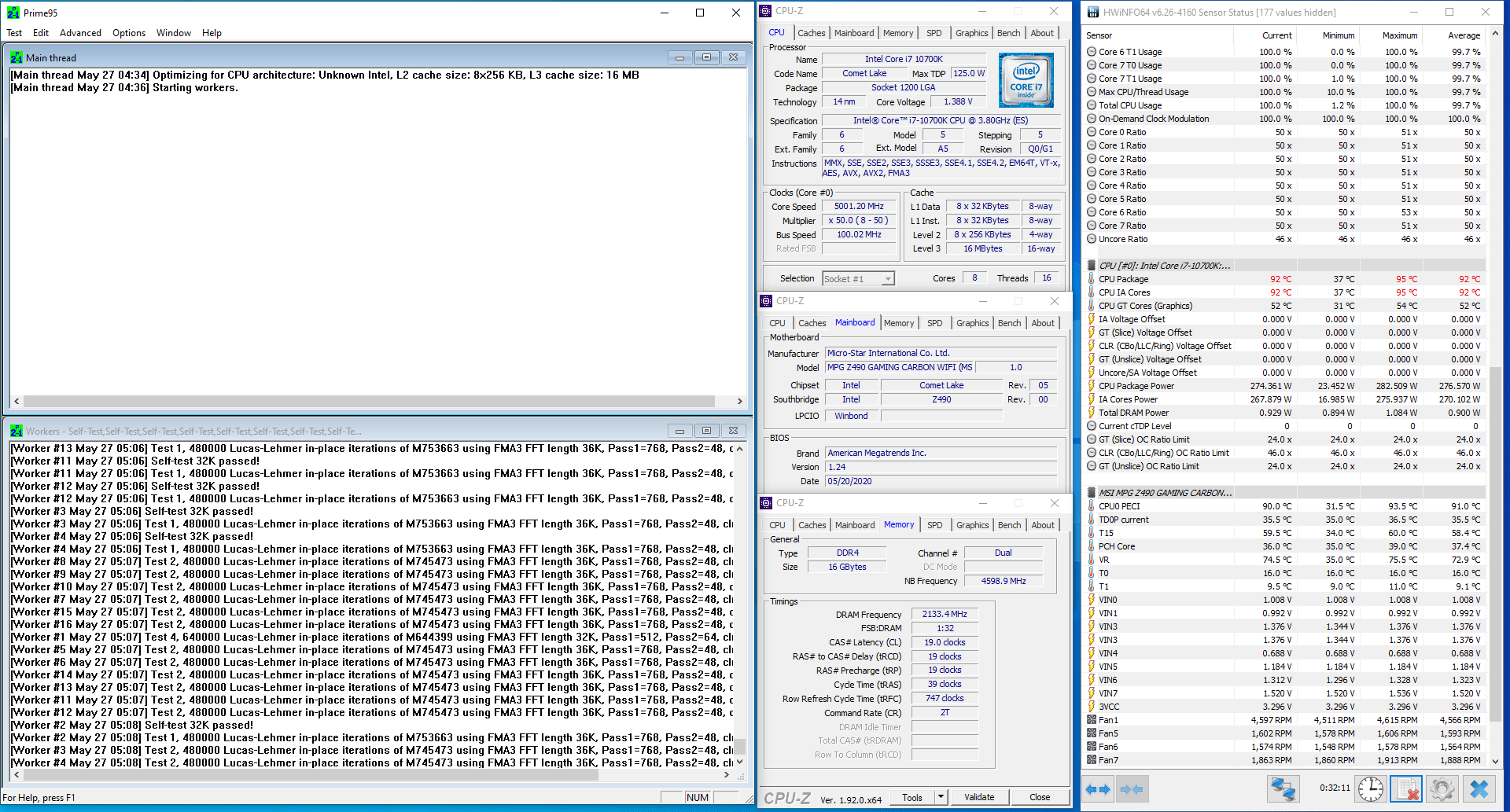
Task: Reset monitoring timer via the clock icon
Action: pos(1370,788)
